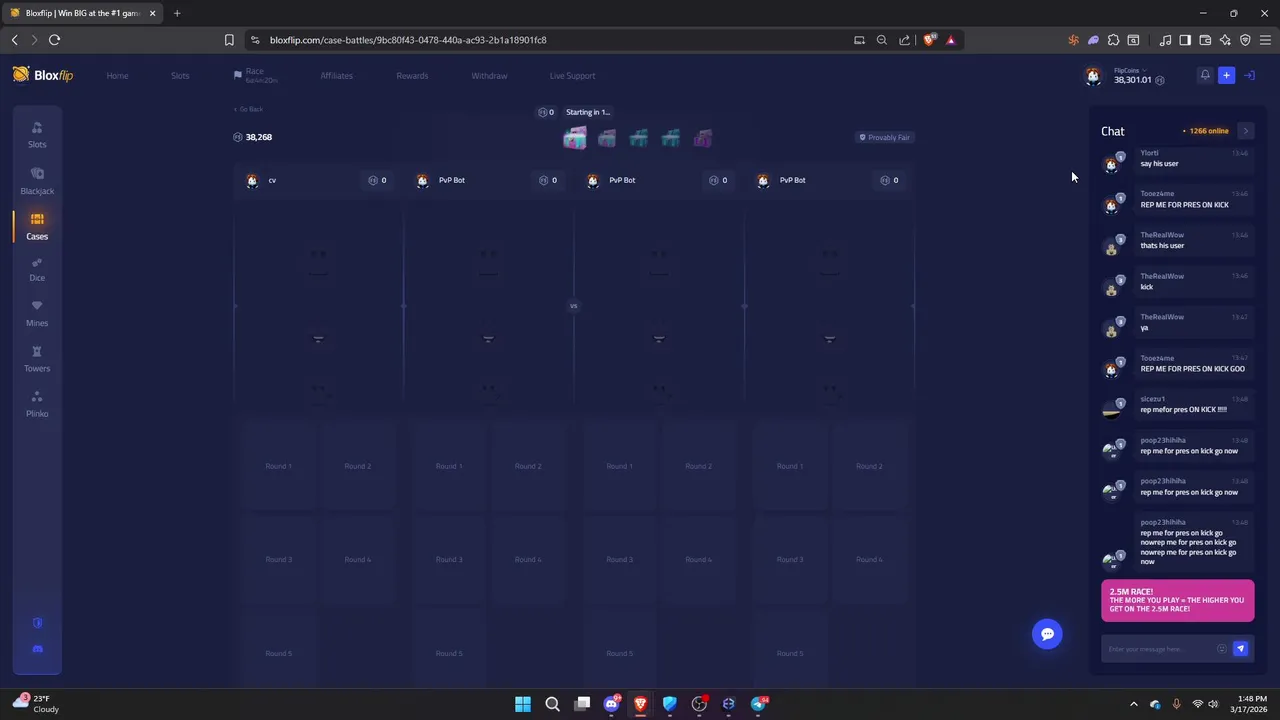This screenshot has height=720, width=1280.
Task: Expand the FlipCoins currency dropdown
Action: point(1131,70)
